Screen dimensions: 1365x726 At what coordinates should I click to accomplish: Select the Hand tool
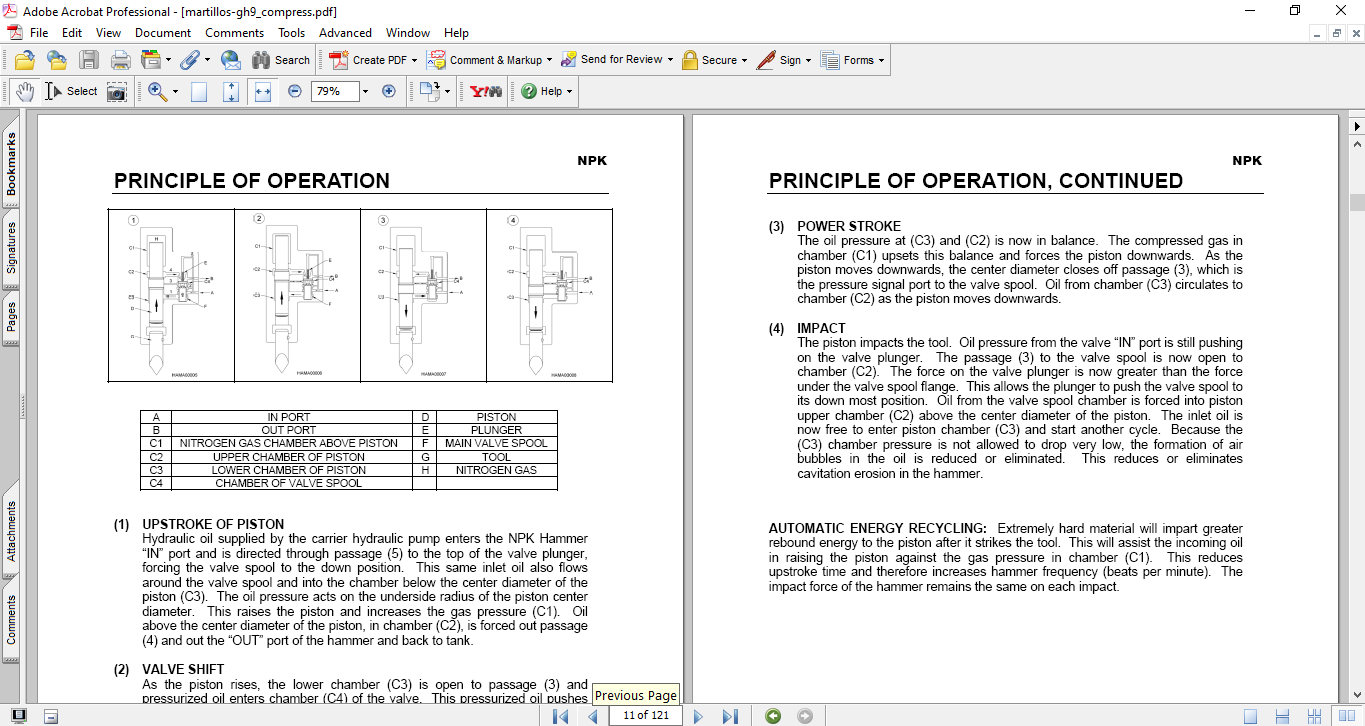[24, 91]
